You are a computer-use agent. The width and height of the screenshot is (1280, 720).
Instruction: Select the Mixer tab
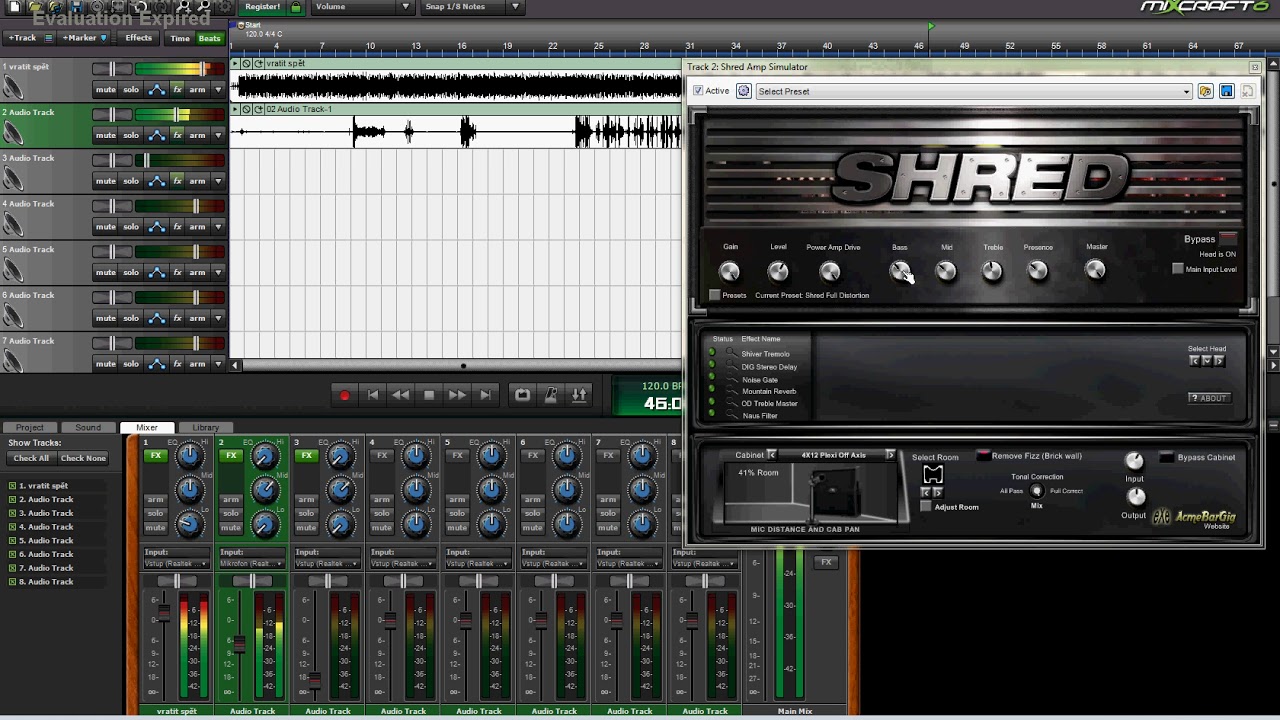(147, 427)
